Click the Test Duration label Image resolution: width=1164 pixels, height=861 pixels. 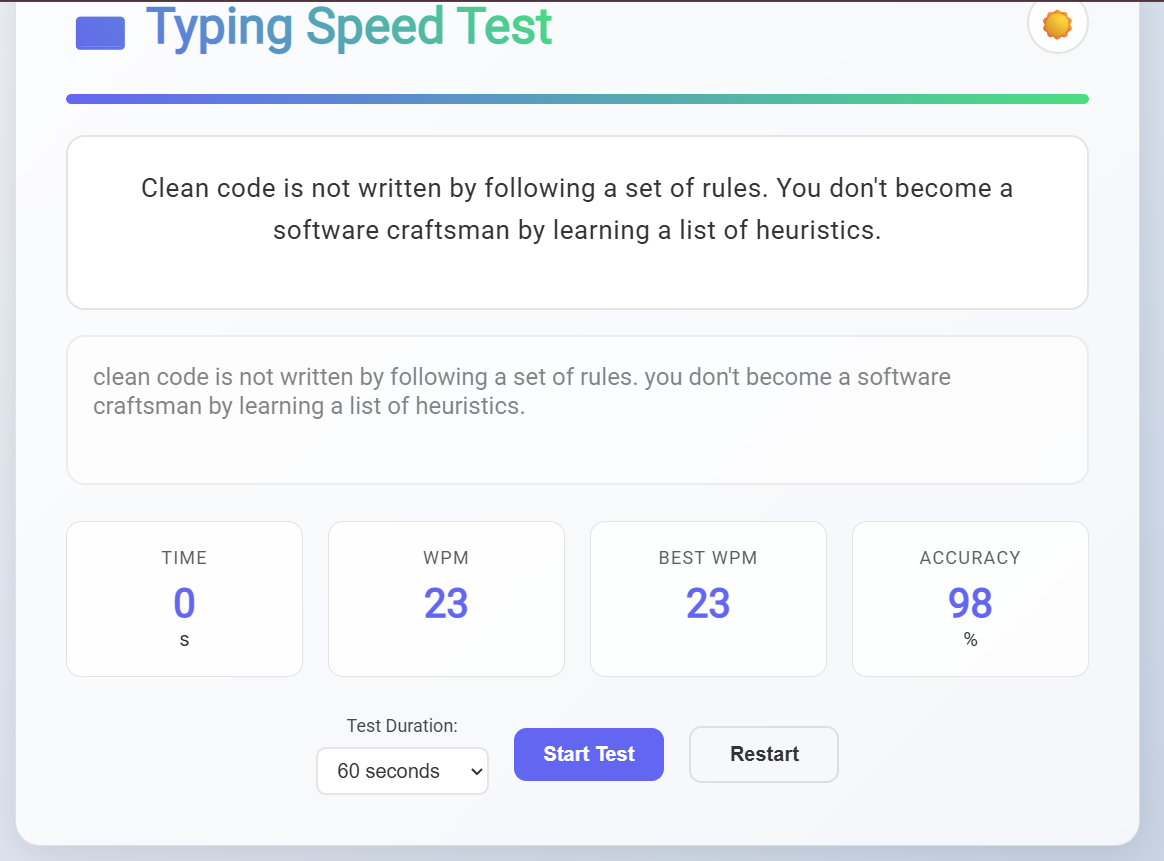pyautogui.click(x=402, y=726)
